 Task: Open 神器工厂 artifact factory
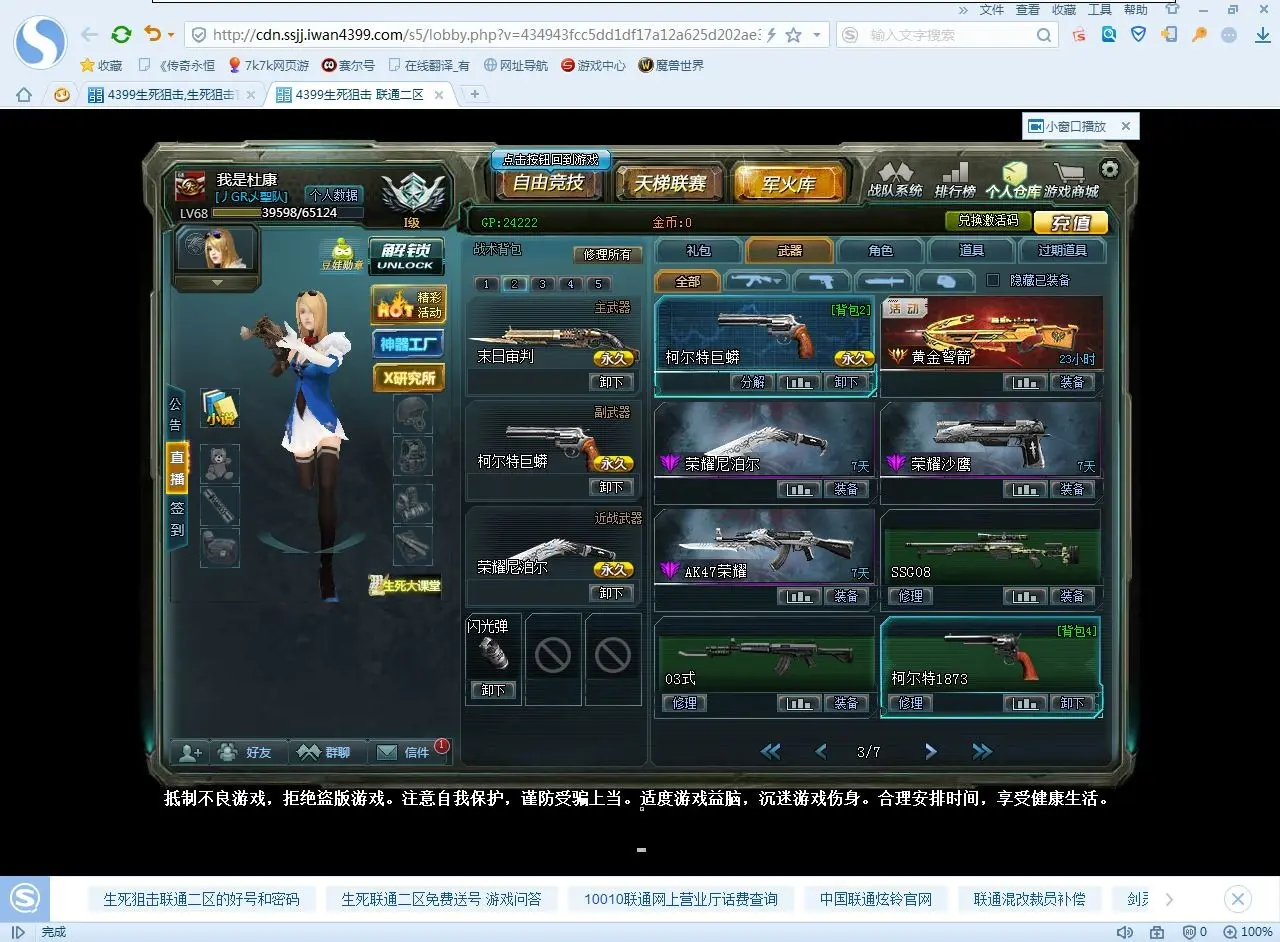(408, 344)
